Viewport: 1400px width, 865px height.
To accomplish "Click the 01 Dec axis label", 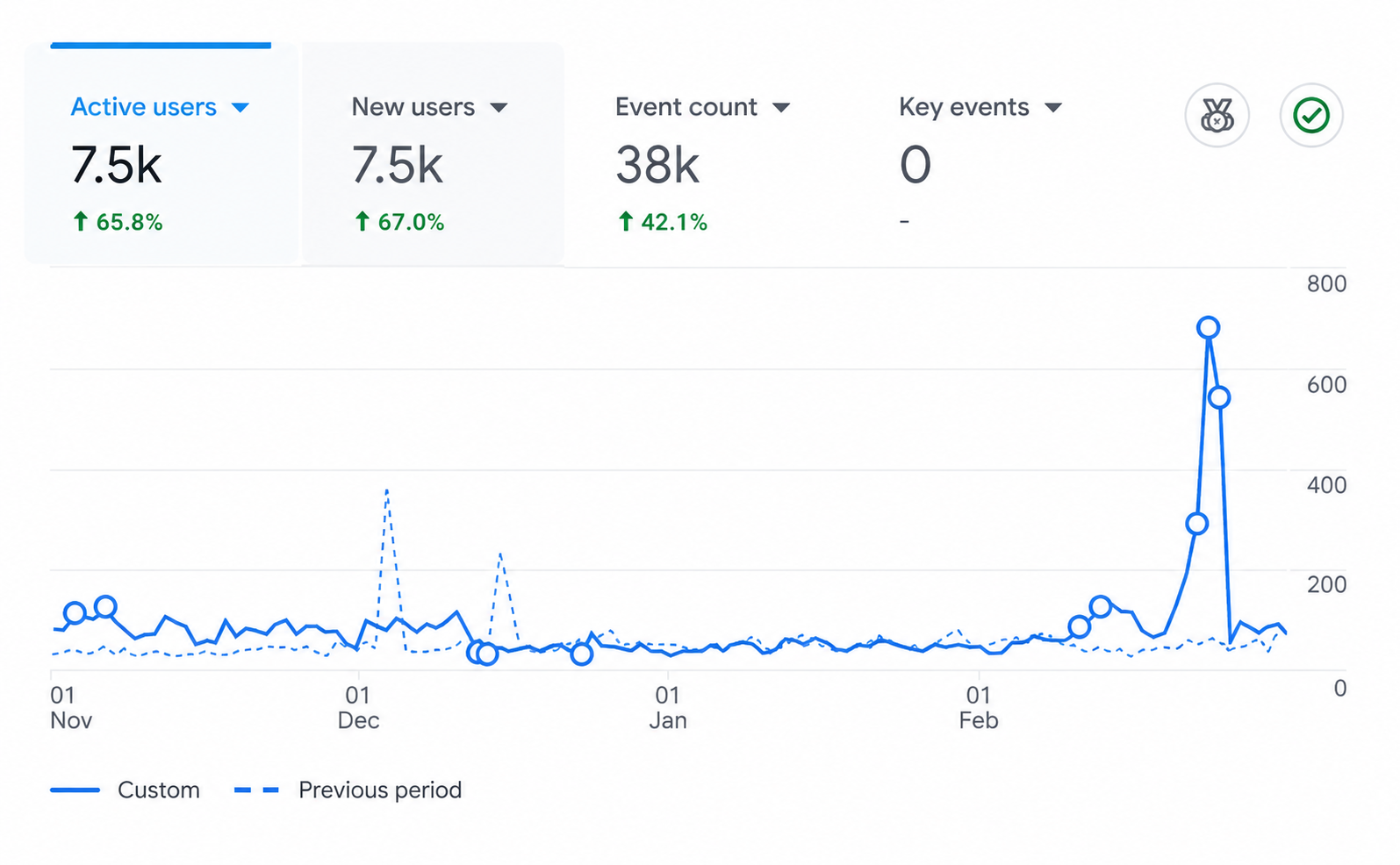I will click(x=358, y=708).
